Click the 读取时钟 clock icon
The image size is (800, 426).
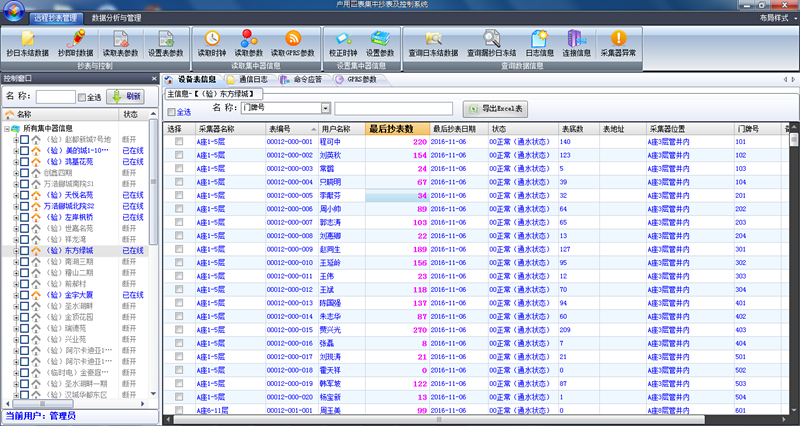click(212, 38)
